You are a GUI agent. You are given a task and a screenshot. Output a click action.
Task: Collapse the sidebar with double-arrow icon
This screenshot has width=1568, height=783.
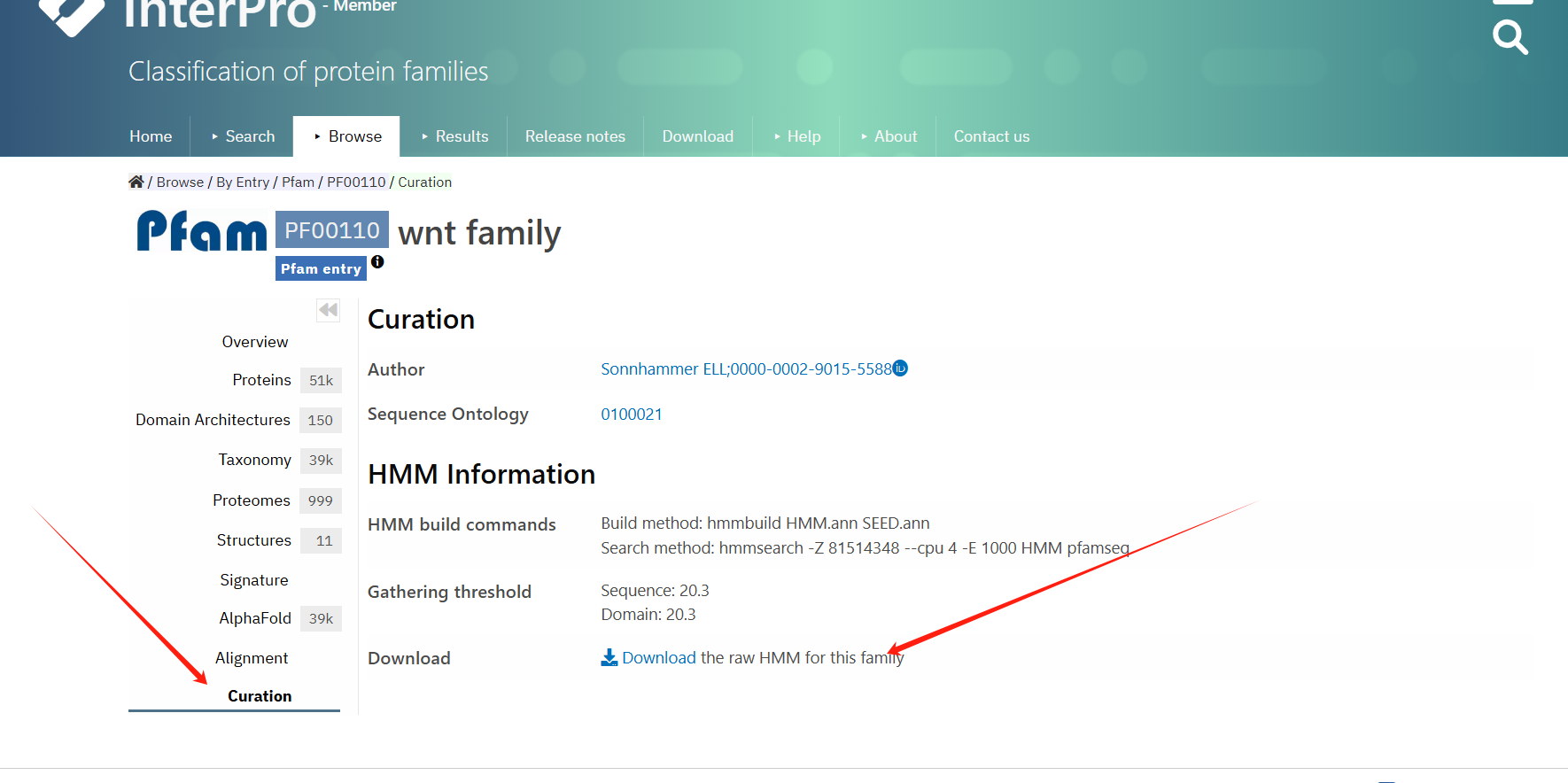click(x=328, y=310)
